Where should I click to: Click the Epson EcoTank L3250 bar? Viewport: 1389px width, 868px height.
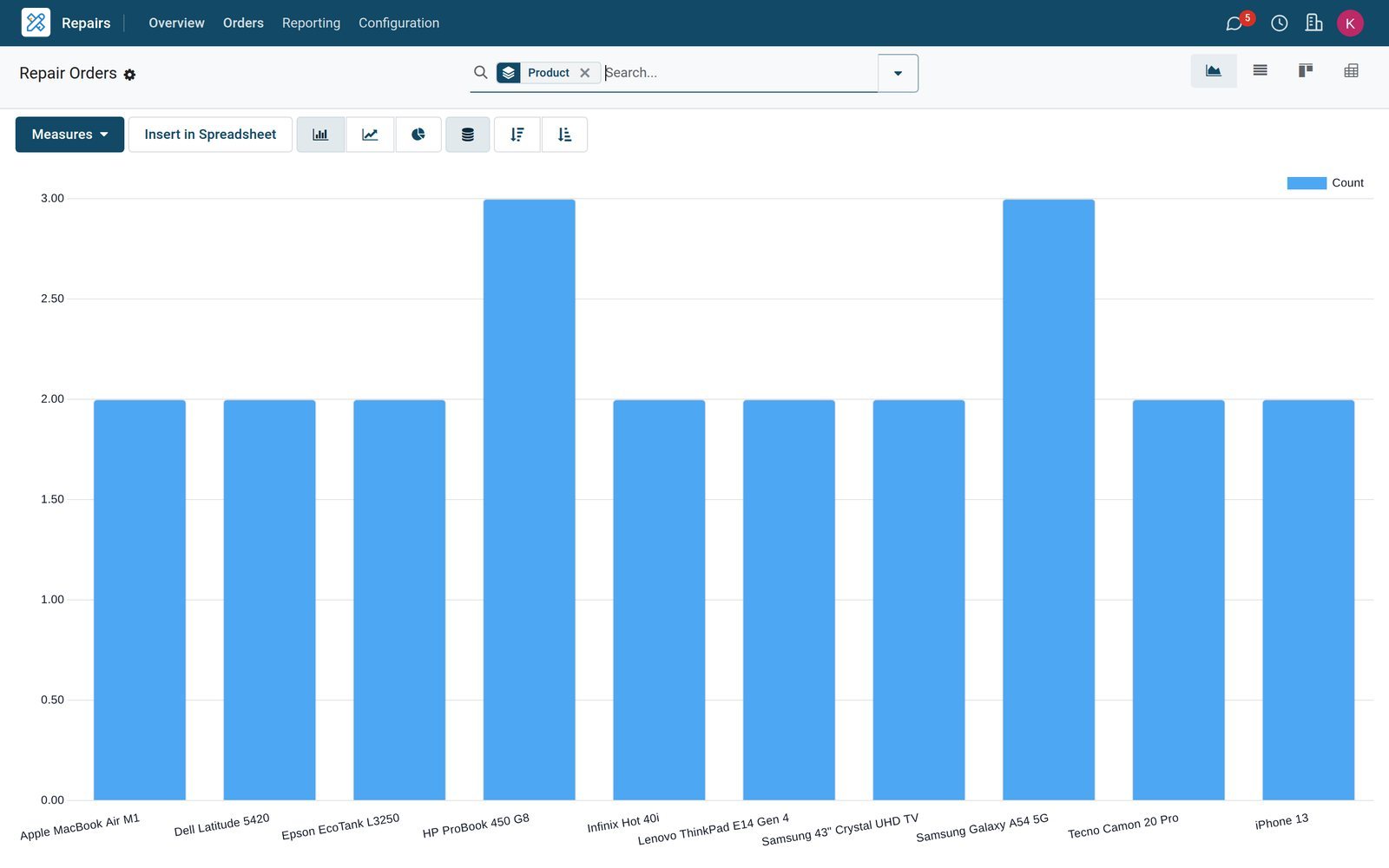point(399,600)
